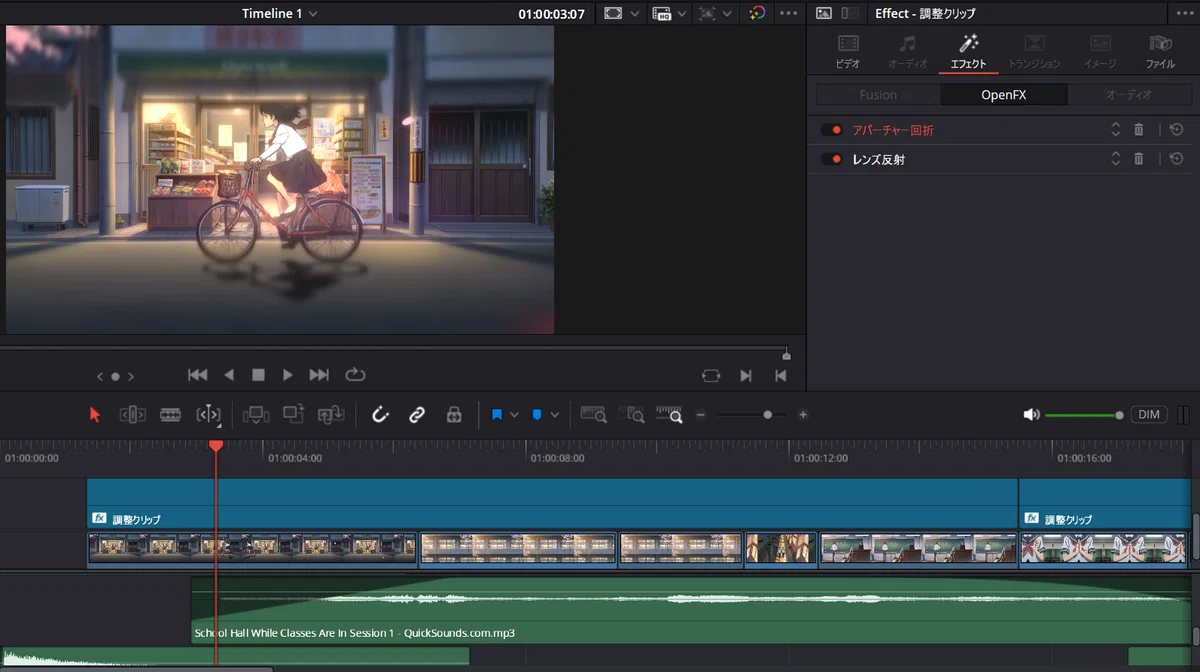The width and height of the screenshot is (1200, 672).
Task: Click the Overwrite Clip toolbar icon
Action: (294, 413)
